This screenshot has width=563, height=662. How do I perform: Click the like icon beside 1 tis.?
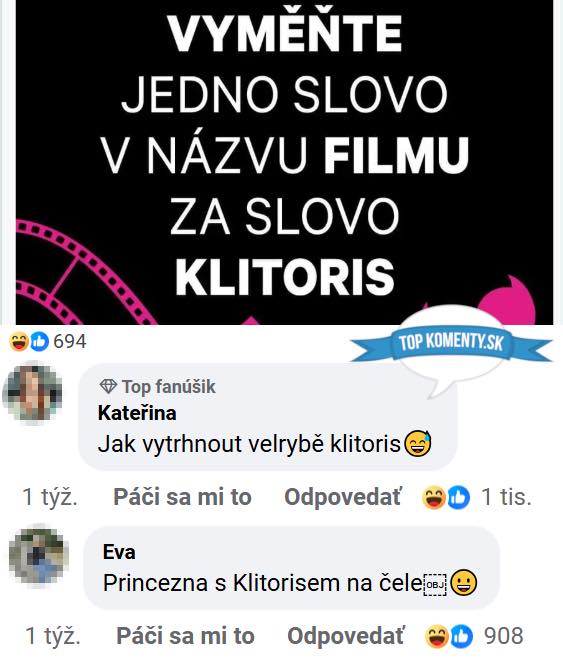pyautogui.click(x=458, y=497)
